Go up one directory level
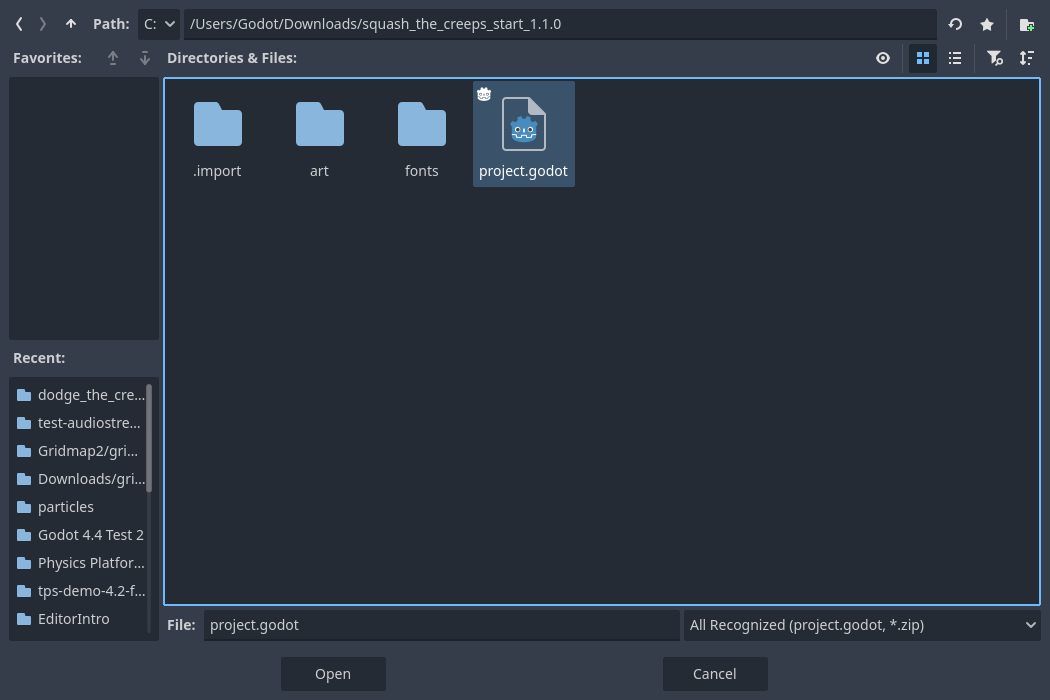The image size is (1050, 700). (x=70, y=24)
